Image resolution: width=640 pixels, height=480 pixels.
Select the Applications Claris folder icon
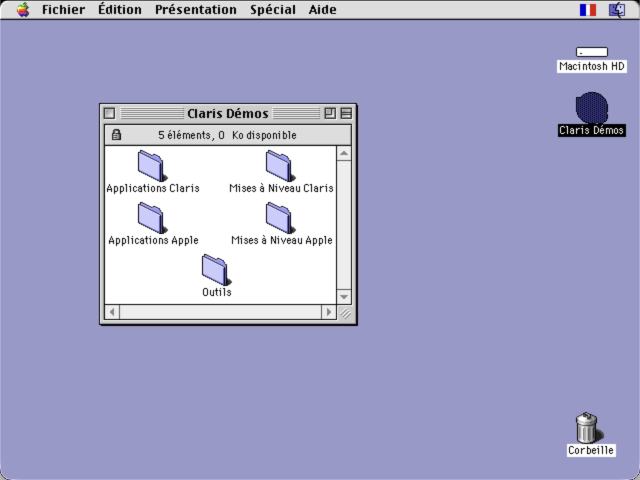pos(152,166)
